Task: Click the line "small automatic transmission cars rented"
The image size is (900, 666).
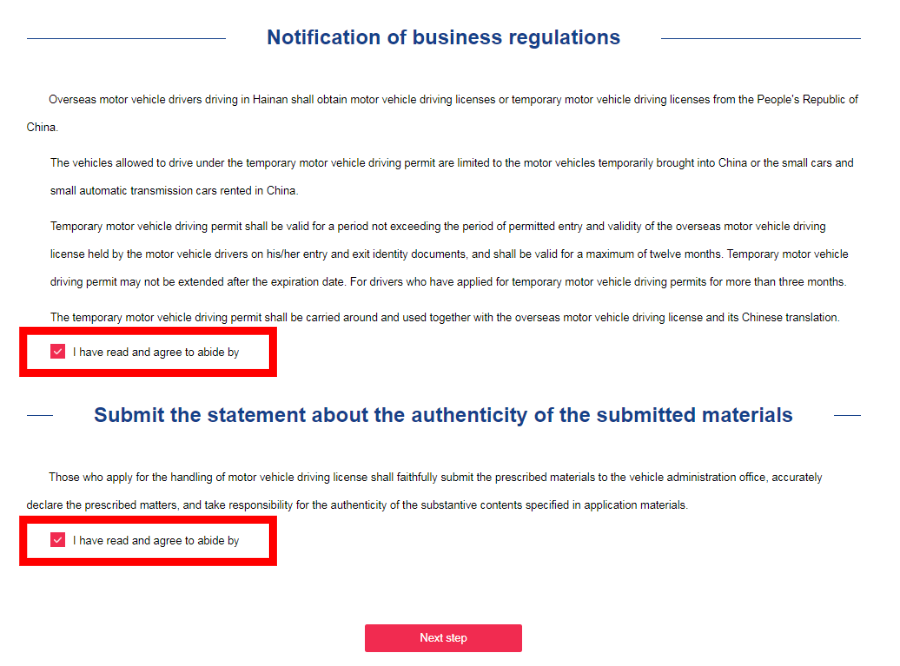Action: coord(174,190)
